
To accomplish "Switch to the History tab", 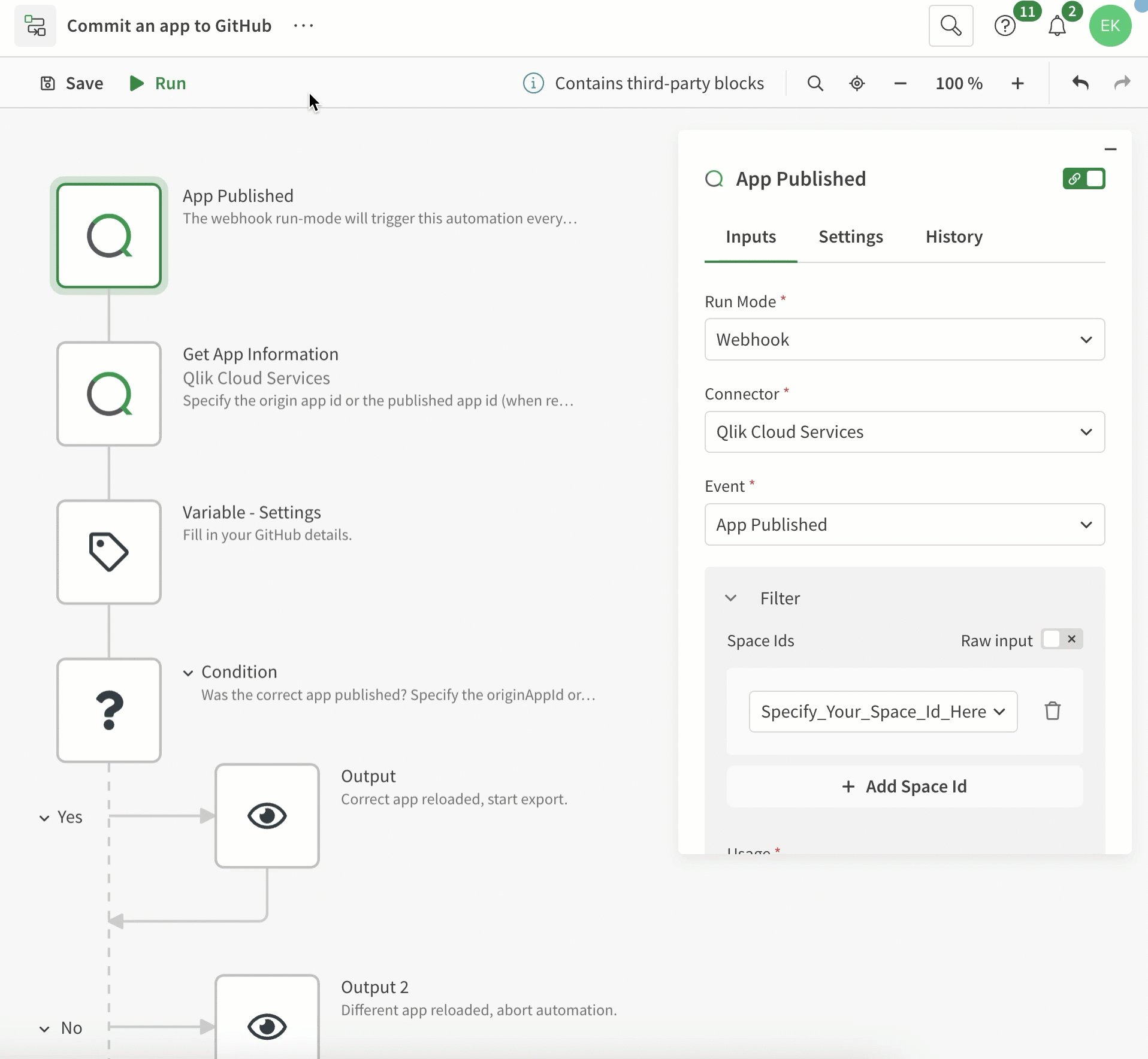I will point(954,237).
